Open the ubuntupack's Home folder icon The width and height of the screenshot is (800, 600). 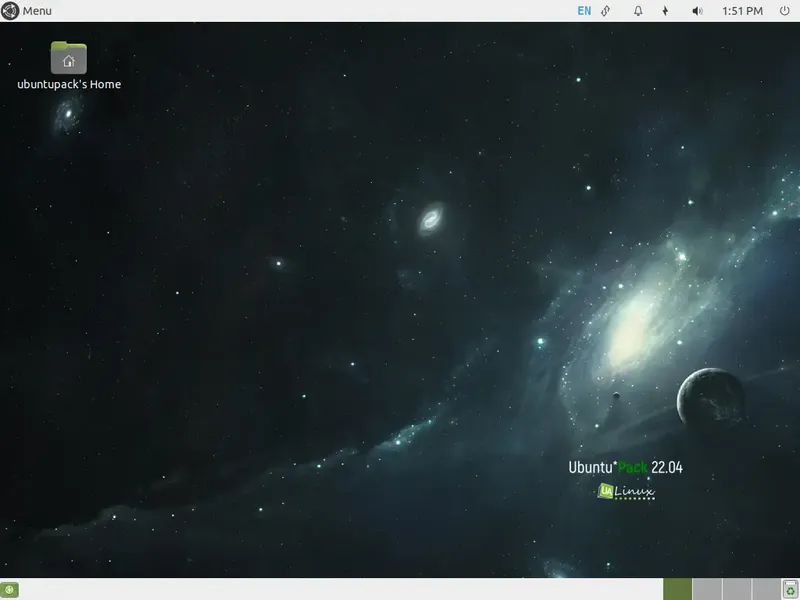pos(67,57)
